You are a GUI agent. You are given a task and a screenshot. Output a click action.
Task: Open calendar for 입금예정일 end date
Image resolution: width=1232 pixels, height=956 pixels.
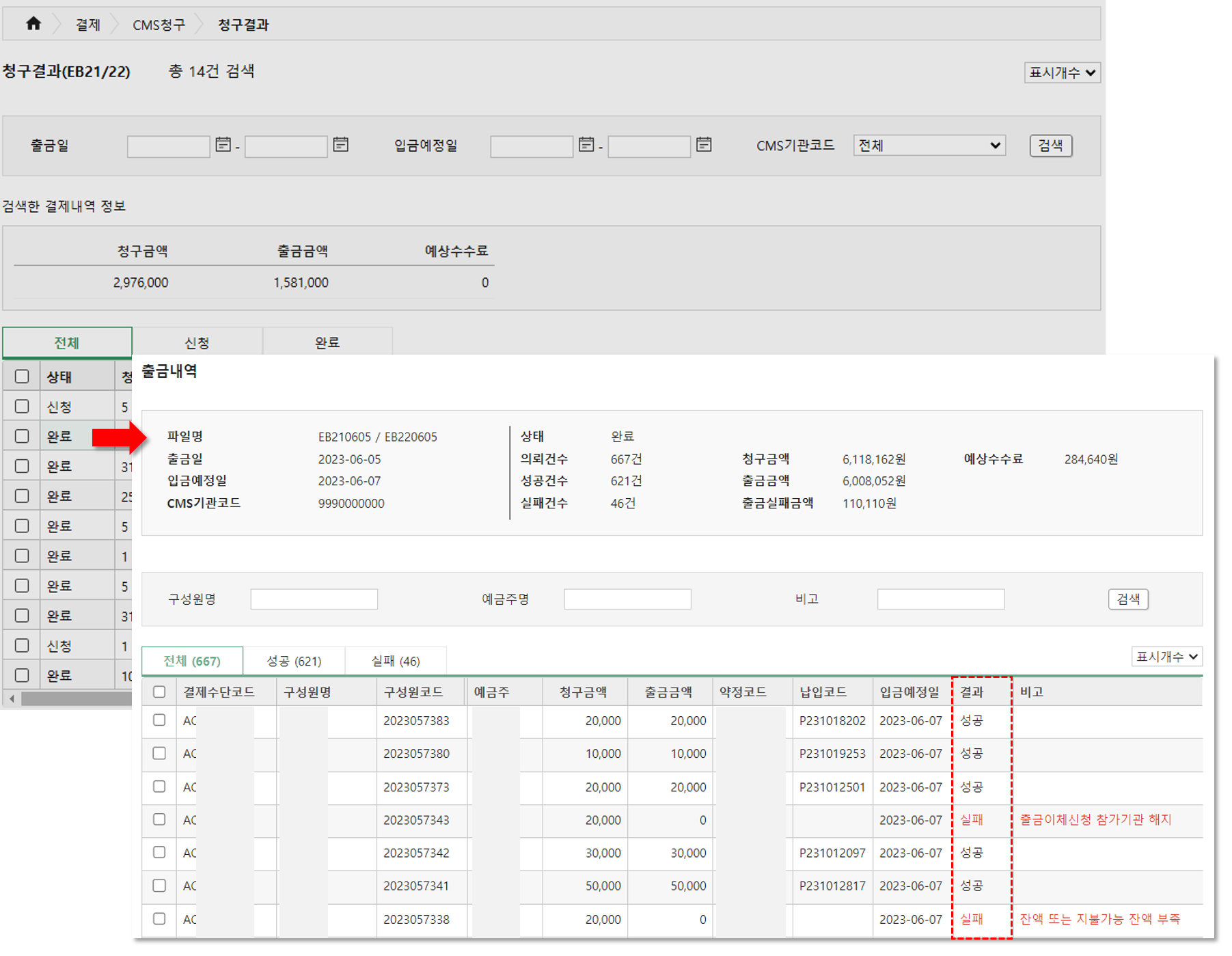click(704, 145)
